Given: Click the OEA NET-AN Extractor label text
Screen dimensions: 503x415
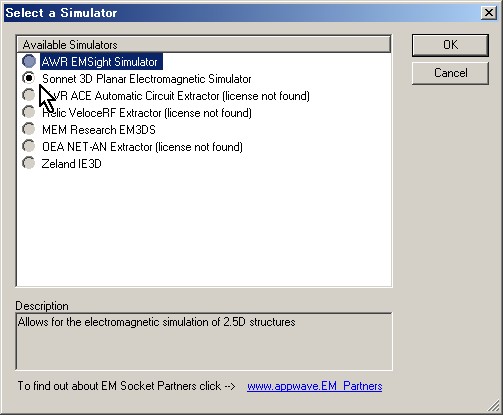Looking at the screenshot, I should pyautogui.click(x=142, y=147).
